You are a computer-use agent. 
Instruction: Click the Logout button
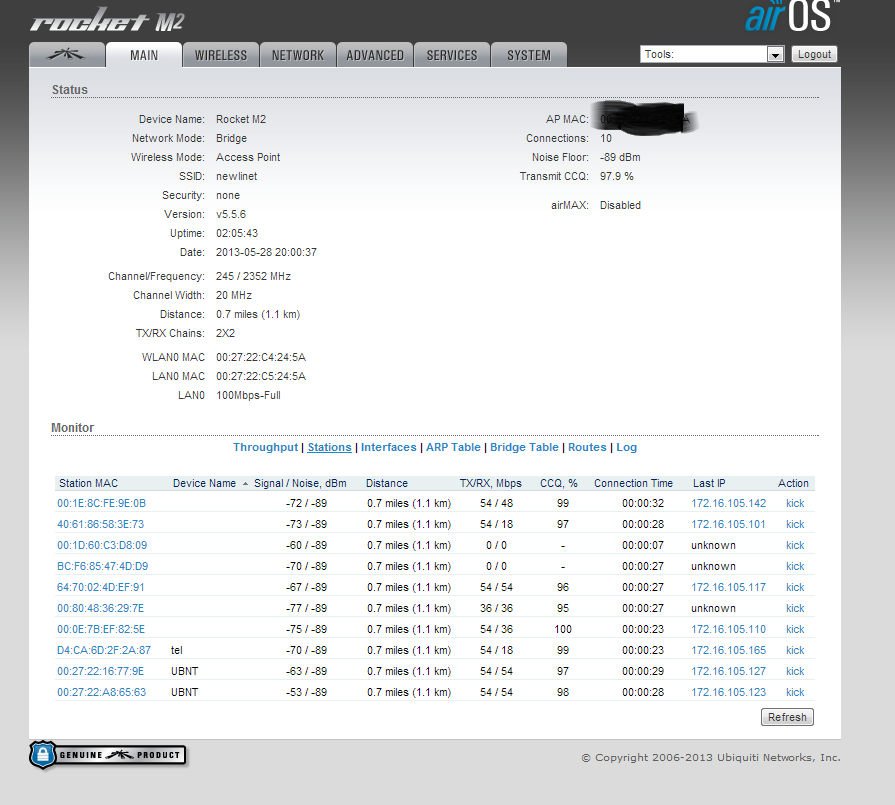[x=815, y=54]
